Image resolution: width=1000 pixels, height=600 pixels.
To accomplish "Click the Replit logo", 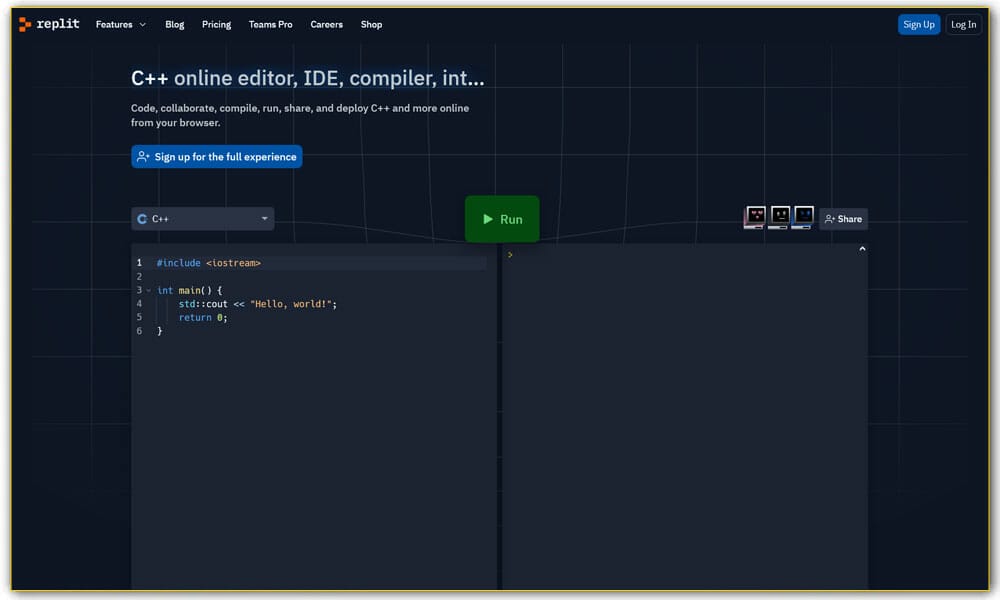I will 49,24.
